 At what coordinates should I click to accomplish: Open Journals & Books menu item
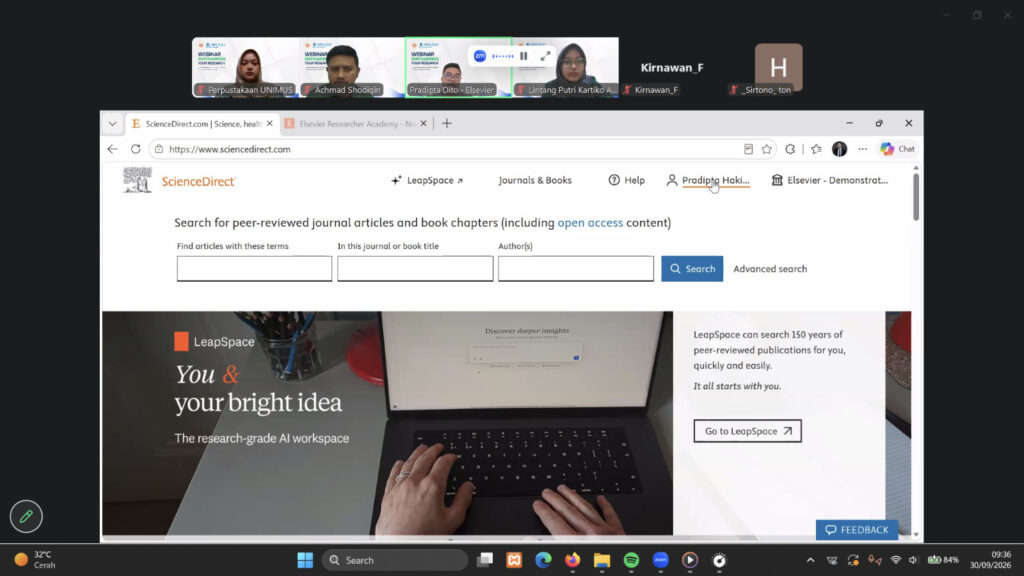click(x=535, y=180)
